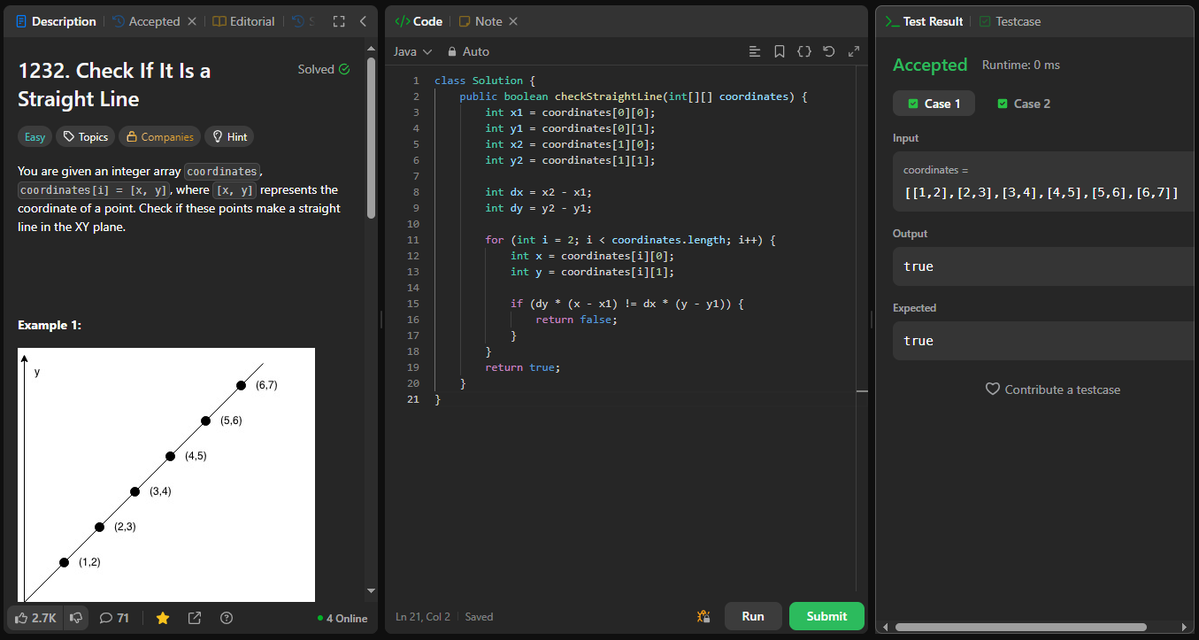Click the curly braces code snippets icon
The height and width of the screenshot is (640, 1199).
[x=804, y=51]
